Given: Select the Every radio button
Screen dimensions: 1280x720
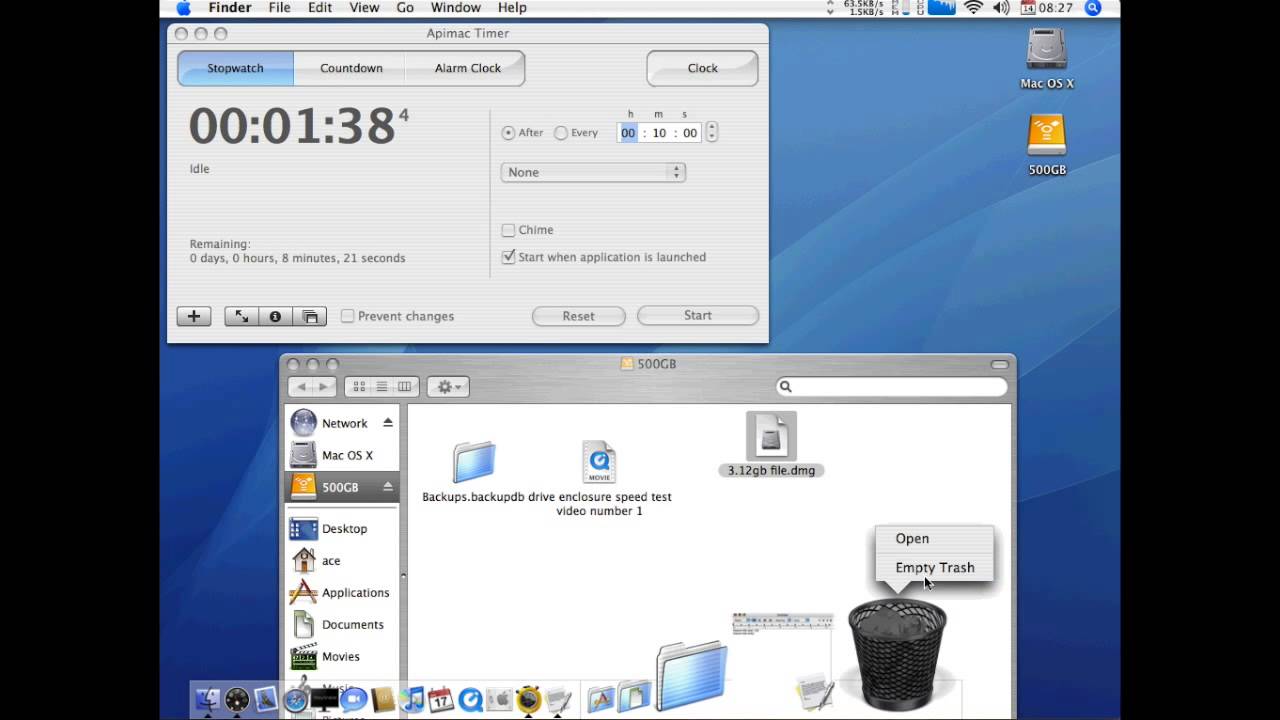Looking at the screenshot, I should (561, 133).
